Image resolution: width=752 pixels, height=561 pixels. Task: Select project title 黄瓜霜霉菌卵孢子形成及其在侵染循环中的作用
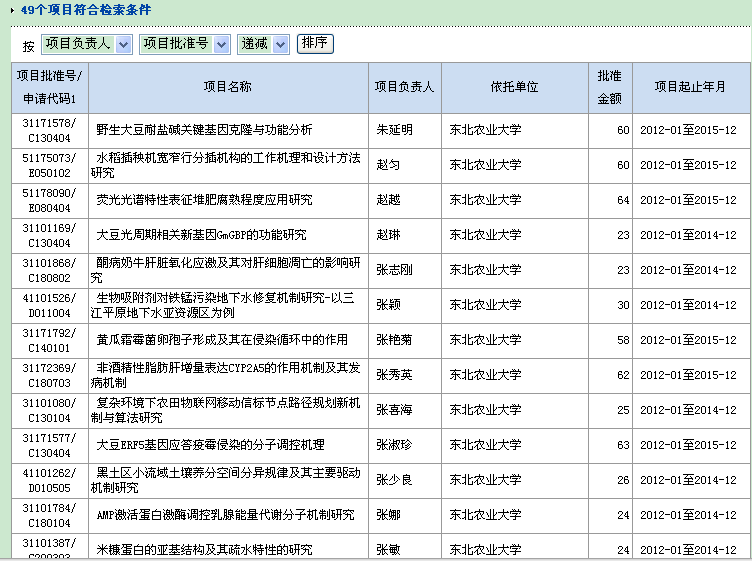(x=222, y=340)
